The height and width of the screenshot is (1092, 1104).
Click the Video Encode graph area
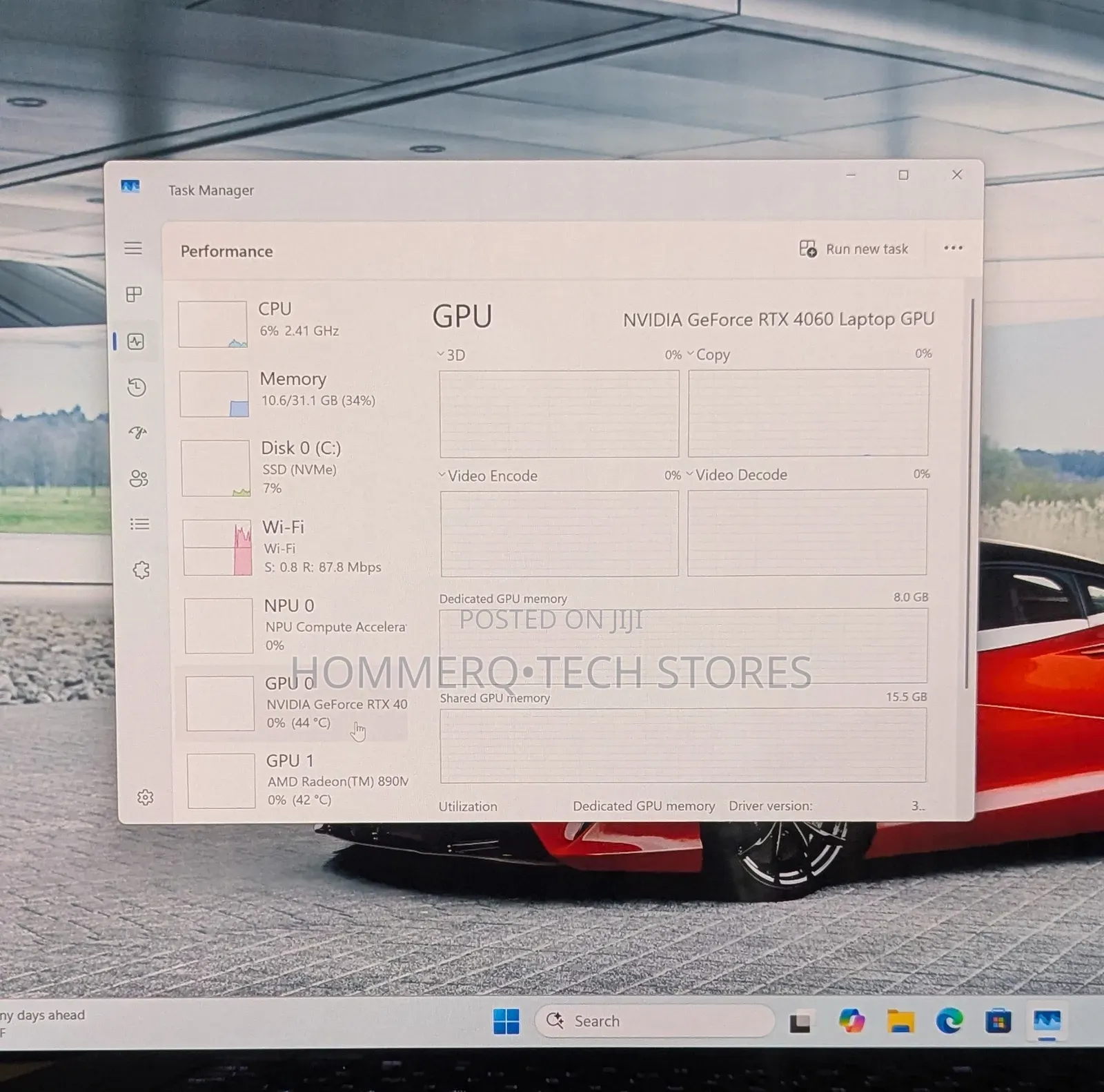[560, 534]
